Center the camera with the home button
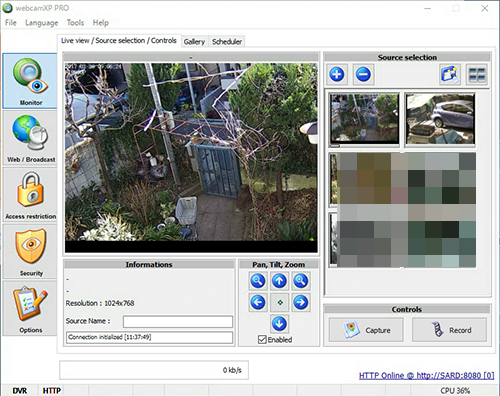The width and height of the screenshot is (500, 396). tap(279, 302)
